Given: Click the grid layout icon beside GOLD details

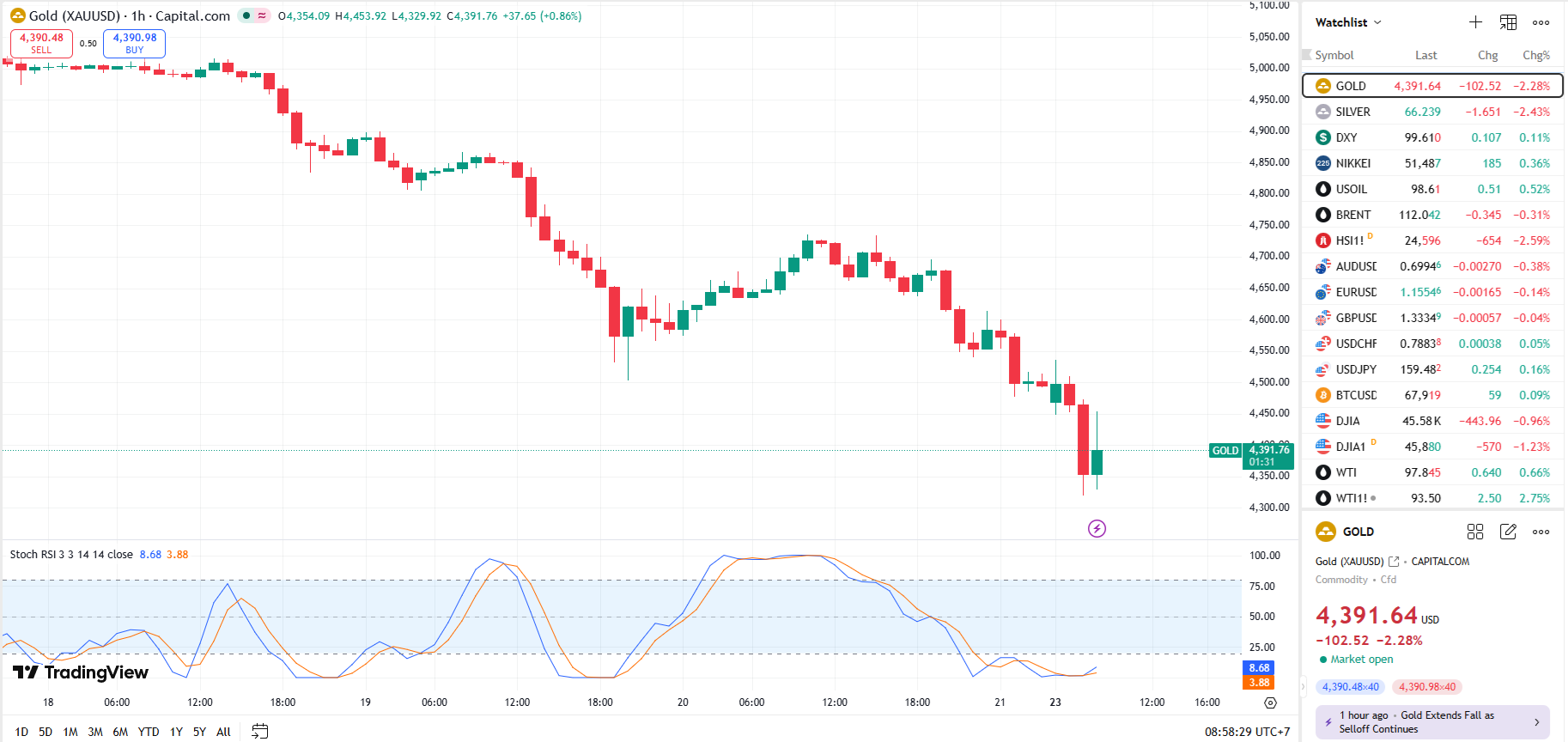Looking at the screenshot, I should coord(1475,532).
